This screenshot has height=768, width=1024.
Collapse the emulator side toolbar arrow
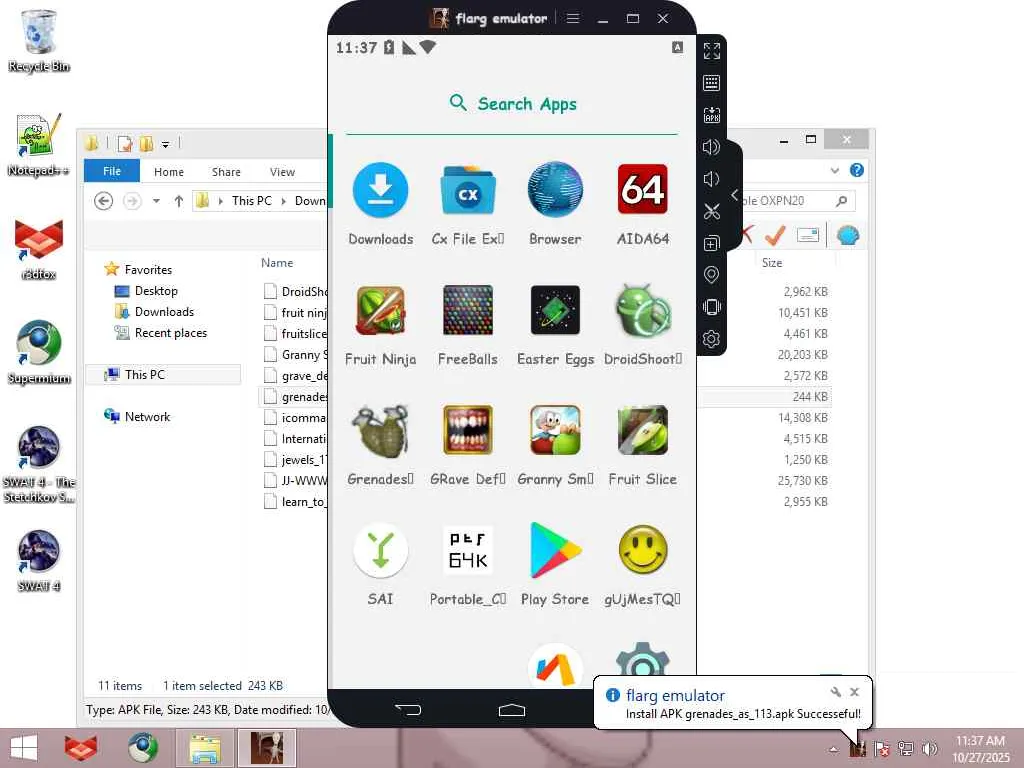coord(735,195)
